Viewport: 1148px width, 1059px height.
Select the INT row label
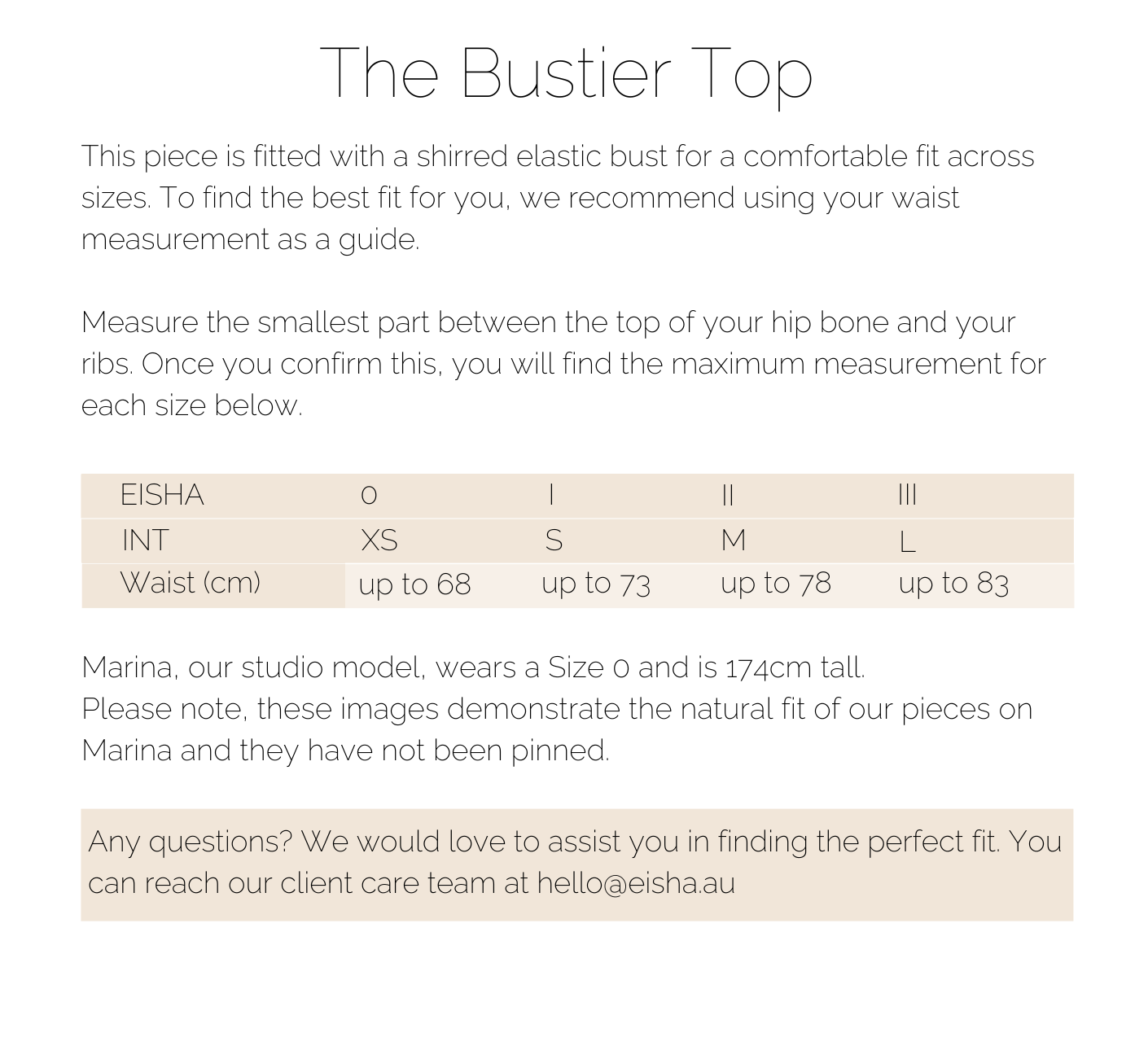(x=145, y=540)
